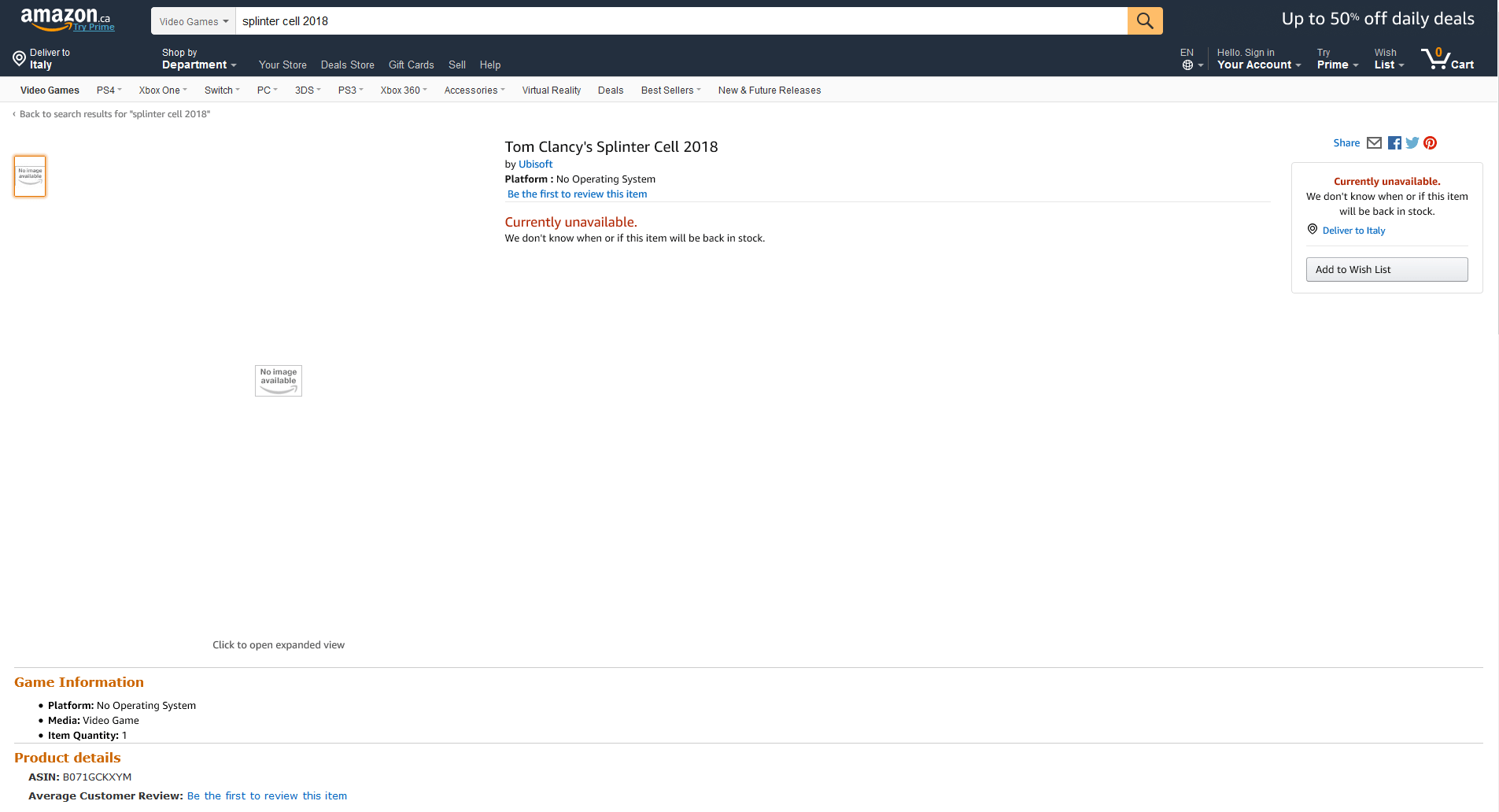Open the PS4 category submenu
This screenshot has width=1499, height=812.
click(109, 90)
